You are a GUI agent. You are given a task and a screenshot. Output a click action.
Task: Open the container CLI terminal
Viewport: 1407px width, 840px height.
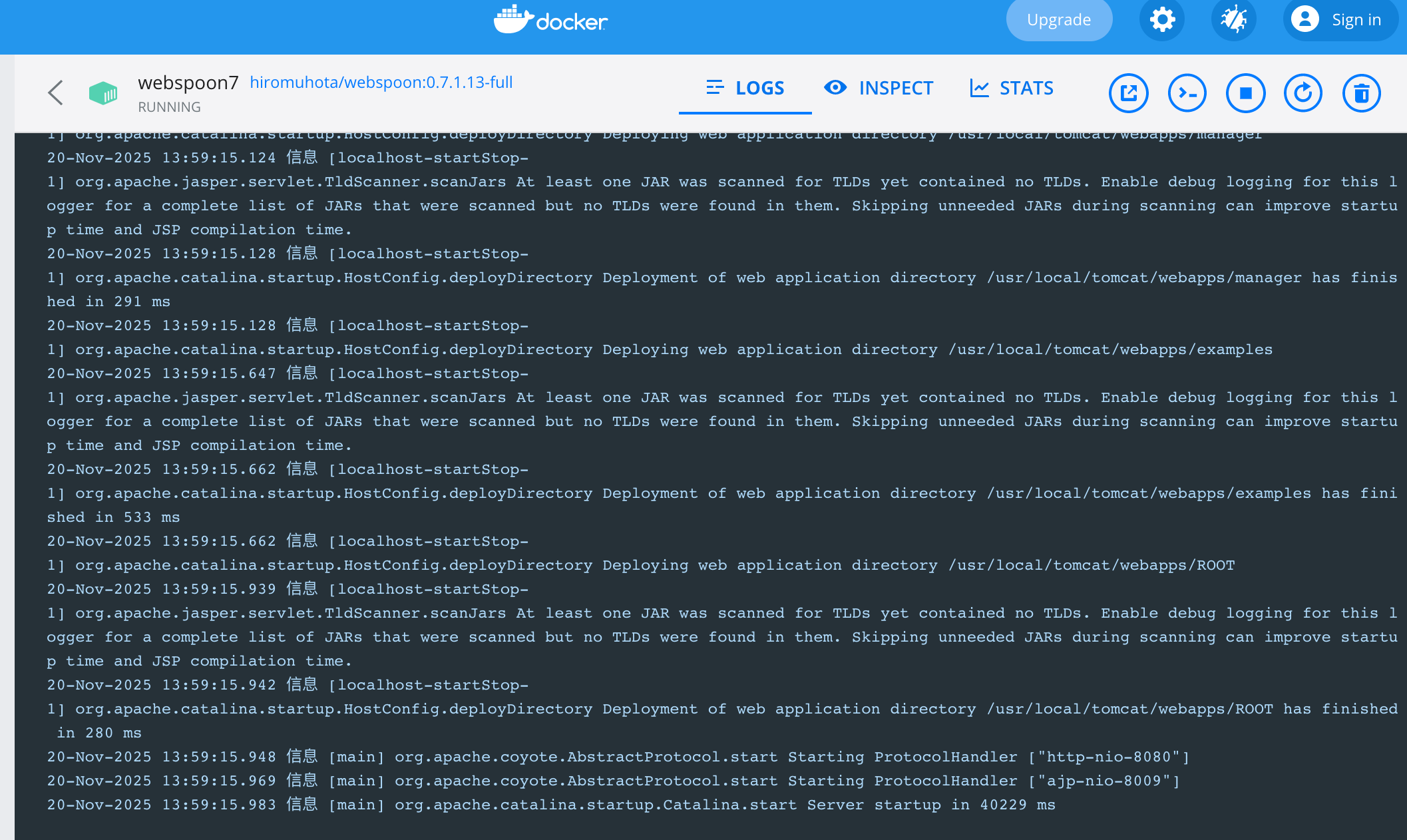pos(1187,93)
